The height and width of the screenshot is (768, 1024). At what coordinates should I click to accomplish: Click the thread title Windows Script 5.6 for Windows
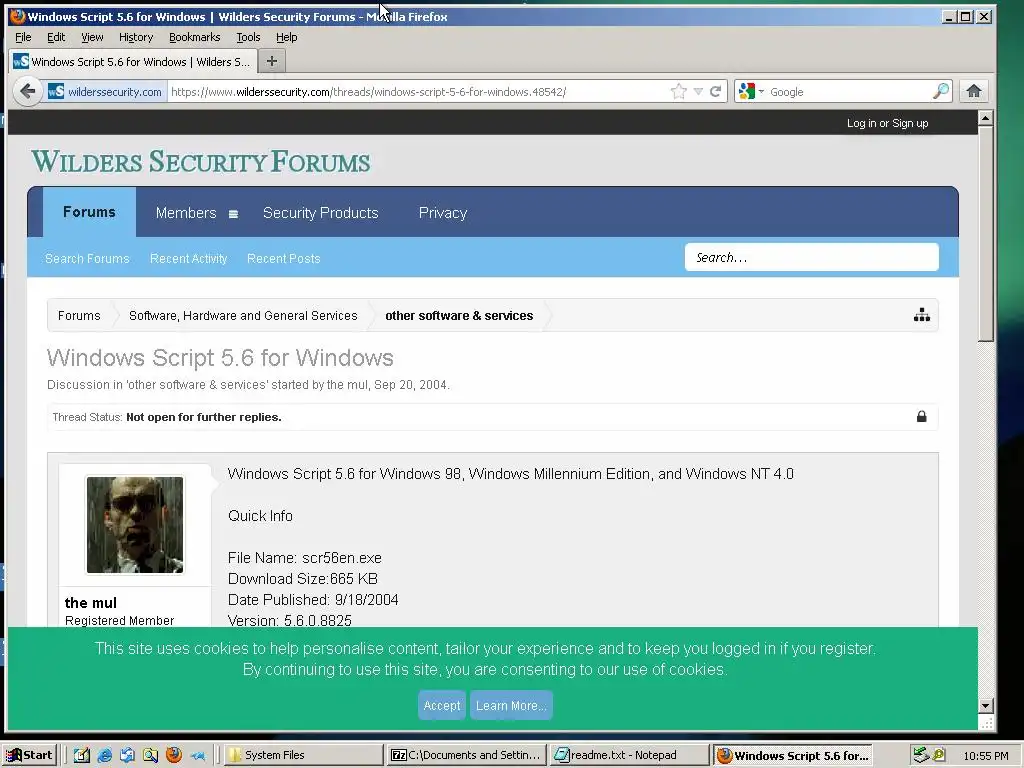pos(220,358)
